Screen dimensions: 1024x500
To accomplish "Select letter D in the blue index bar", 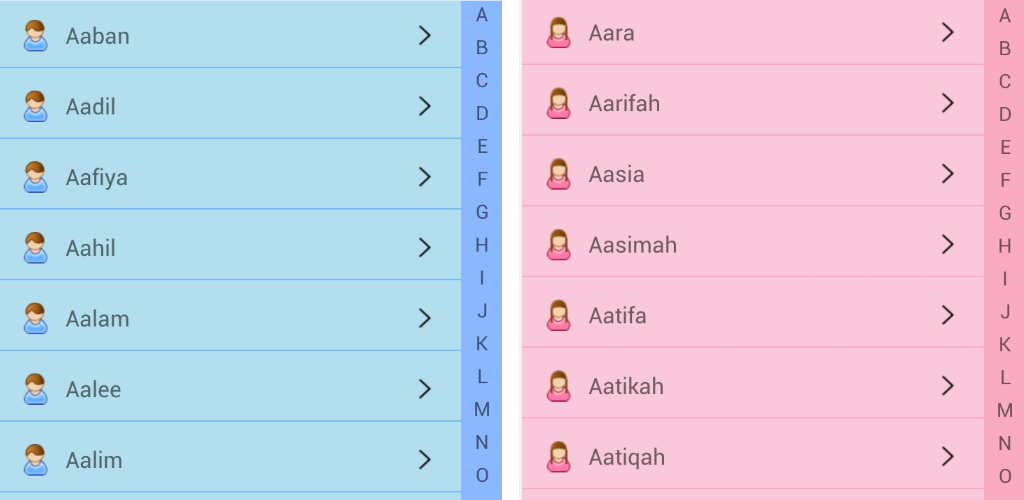I will 482,114.
